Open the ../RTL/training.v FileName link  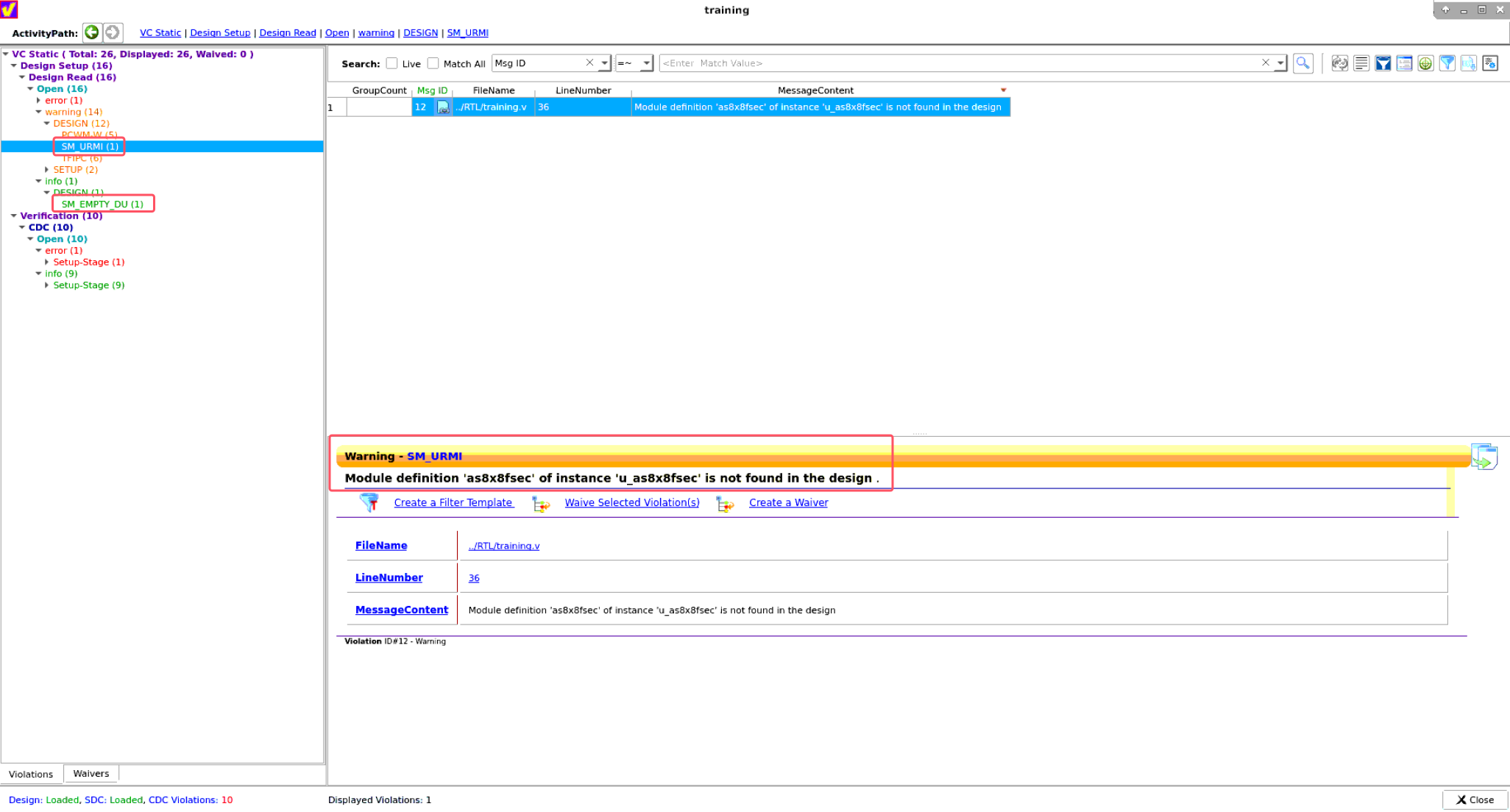tap(503, 546)
